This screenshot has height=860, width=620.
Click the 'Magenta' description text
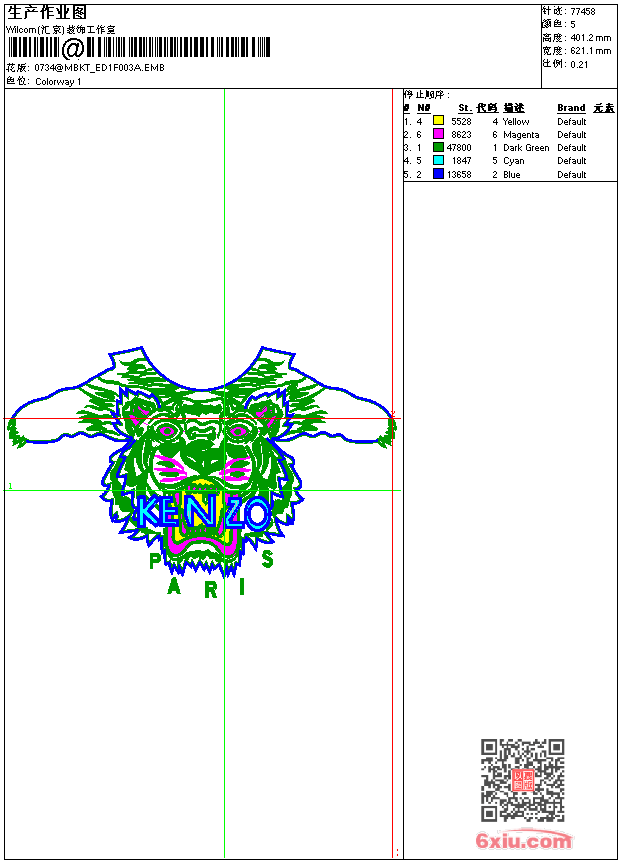[x=521, y=135]
